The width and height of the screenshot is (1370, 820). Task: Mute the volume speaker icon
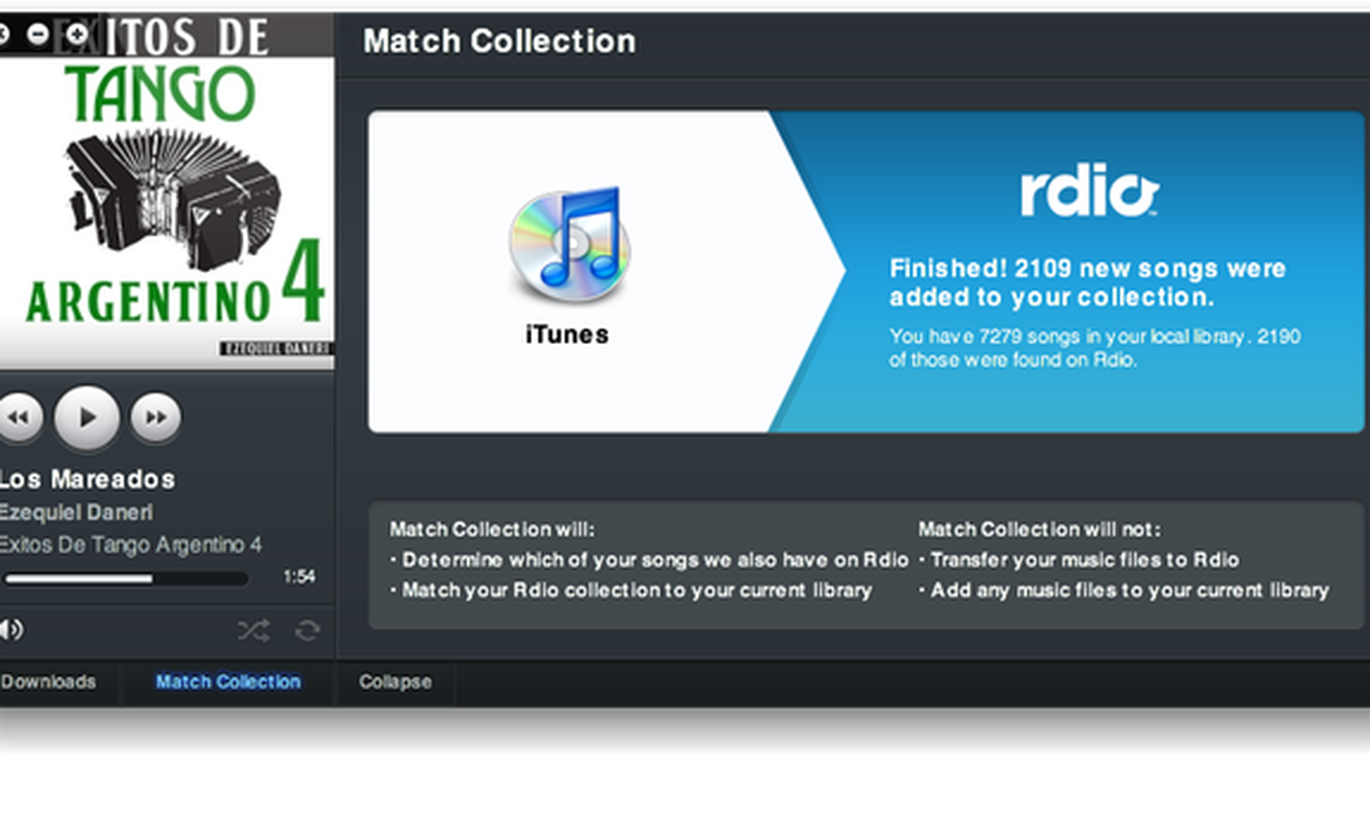pyautogui.click(x=11, y=630)
